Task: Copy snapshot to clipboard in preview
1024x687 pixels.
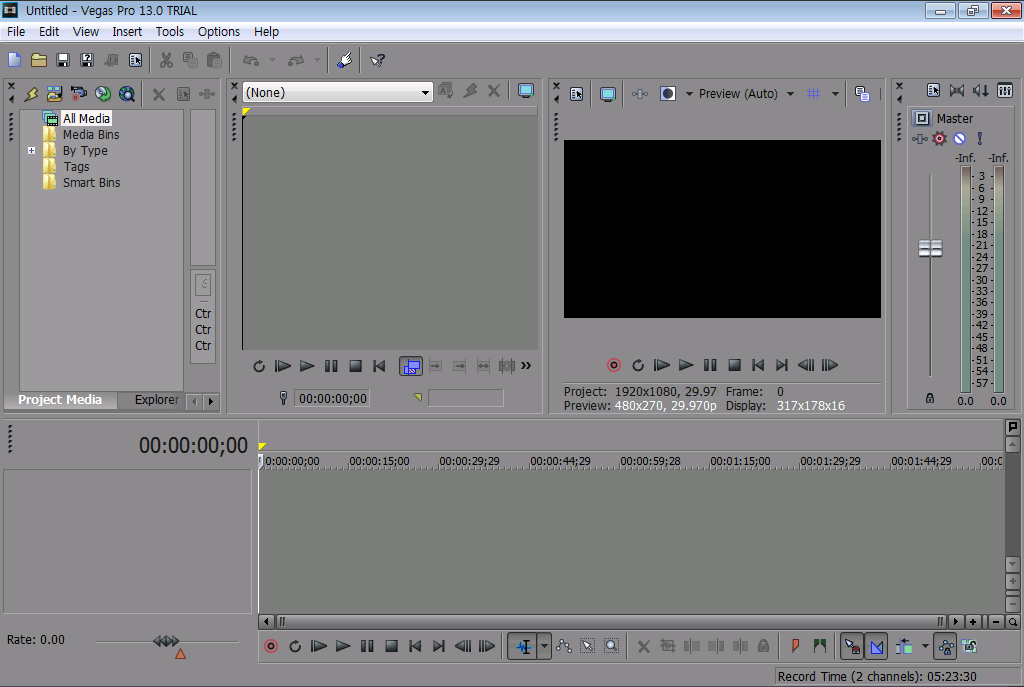Action: 862,94
